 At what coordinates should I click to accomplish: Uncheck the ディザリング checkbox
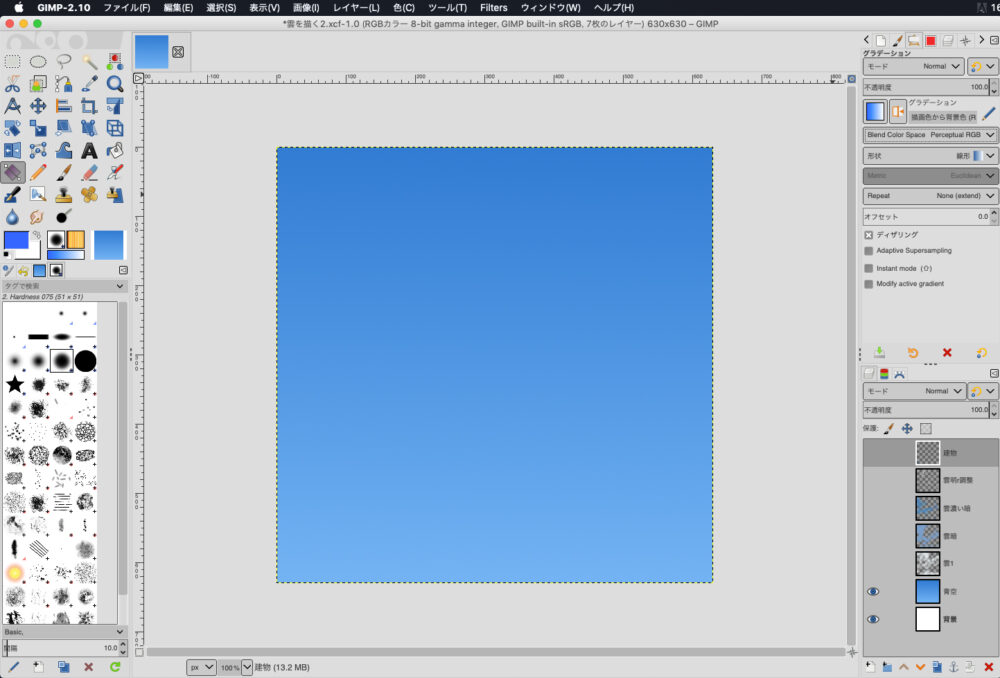869,235
